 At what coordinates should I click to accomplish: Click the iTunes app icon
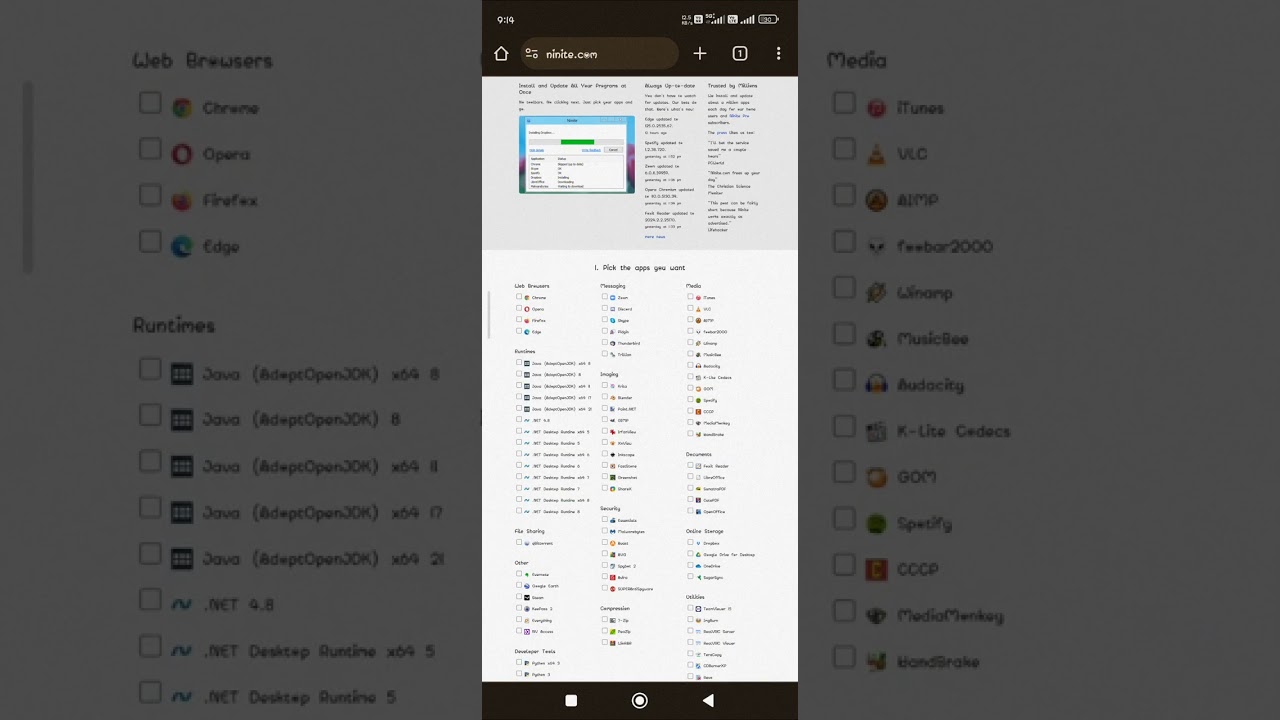pyautogui.click(x=699, y=298)
